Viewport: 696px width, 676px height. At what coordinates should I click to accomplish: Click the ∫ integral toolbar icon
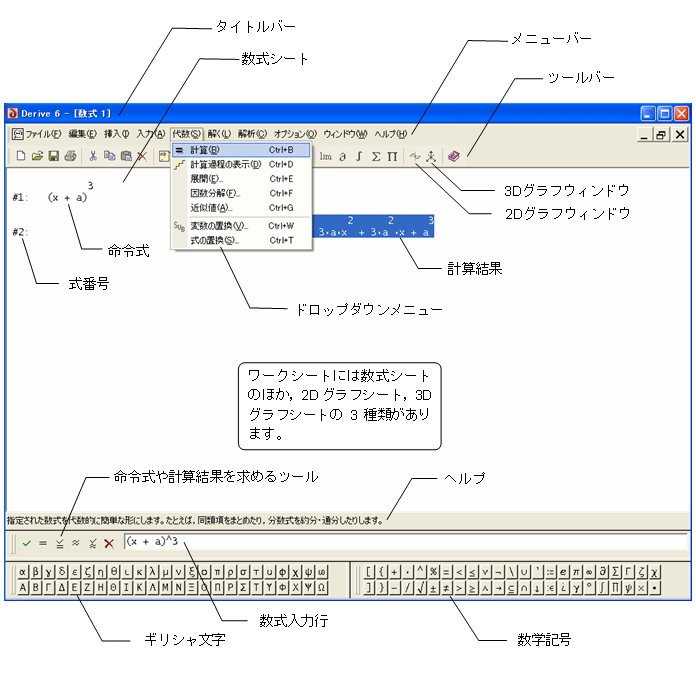pos(359,156)
